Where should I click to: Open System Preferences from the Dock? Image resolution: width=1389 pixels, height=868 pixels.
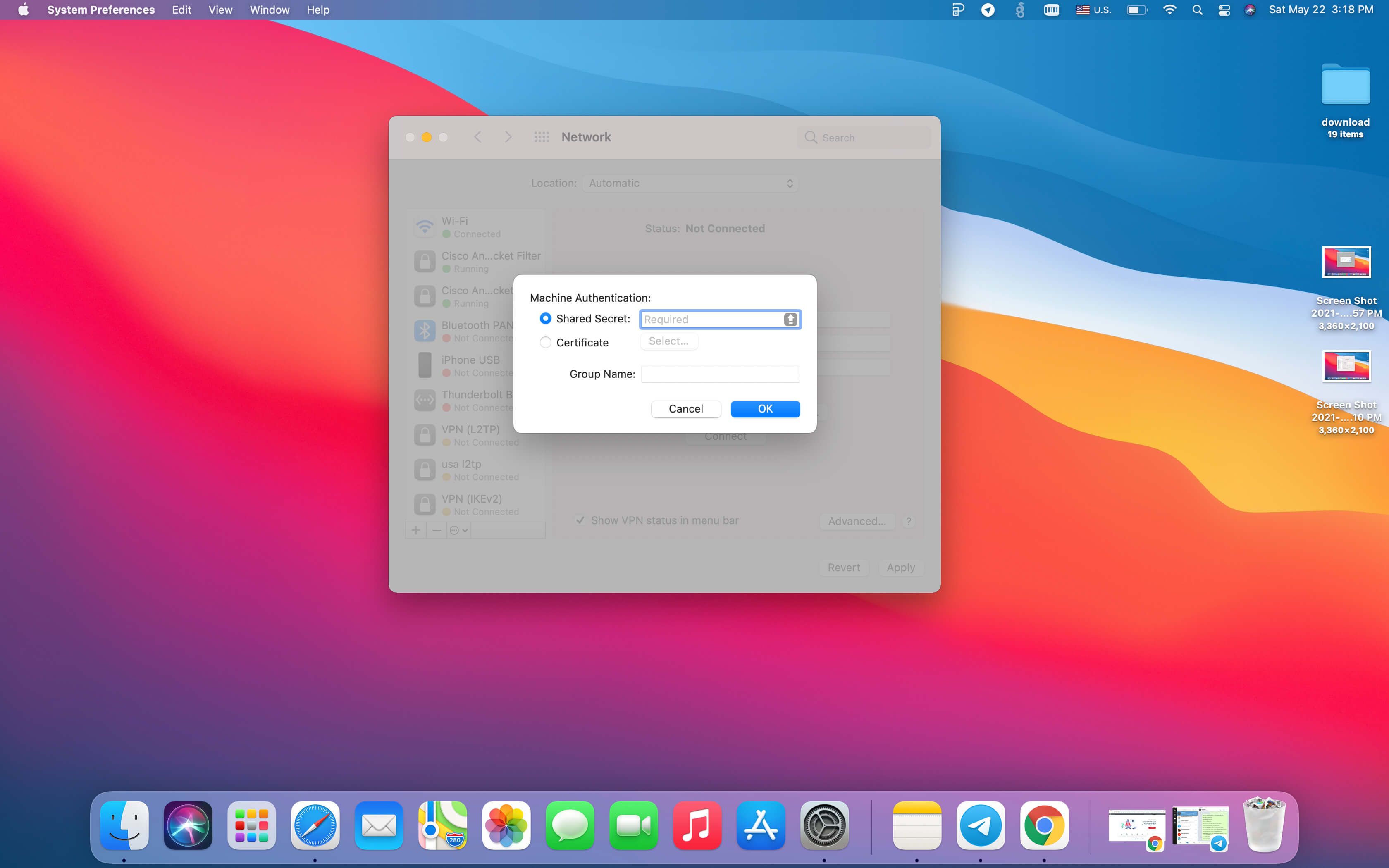(x=824, y=825)
